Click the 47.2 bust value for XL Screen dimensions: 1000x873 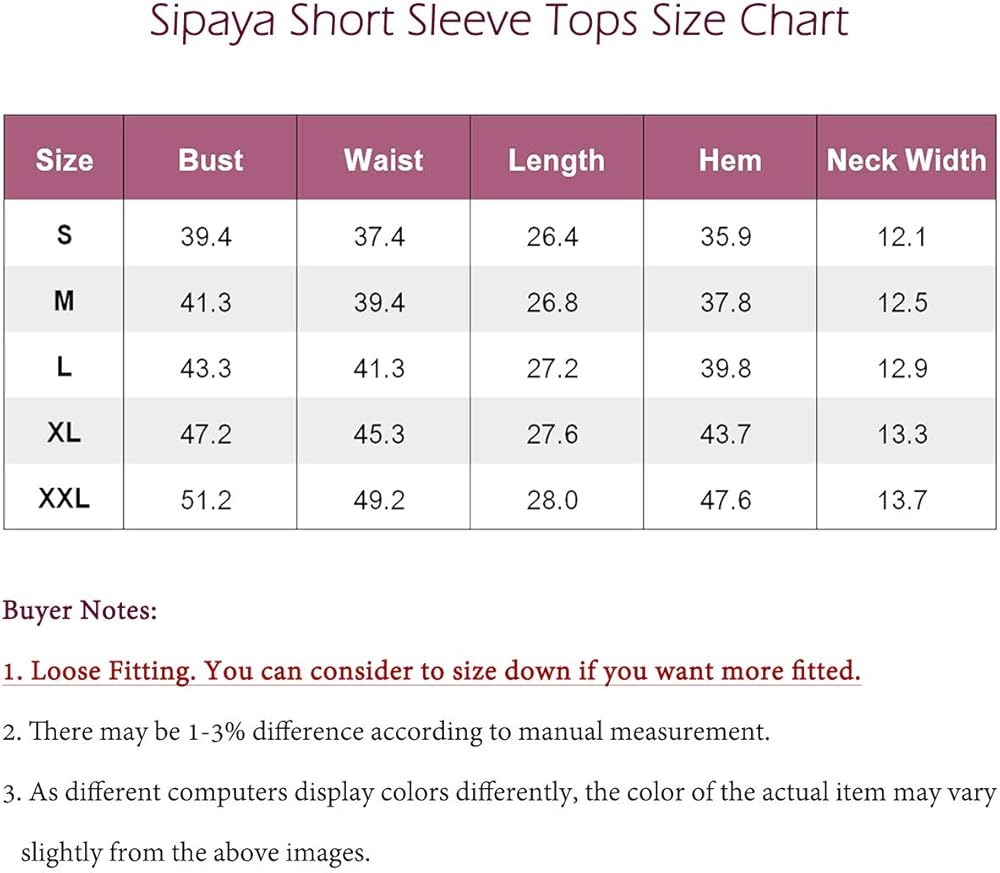[206, 434]
